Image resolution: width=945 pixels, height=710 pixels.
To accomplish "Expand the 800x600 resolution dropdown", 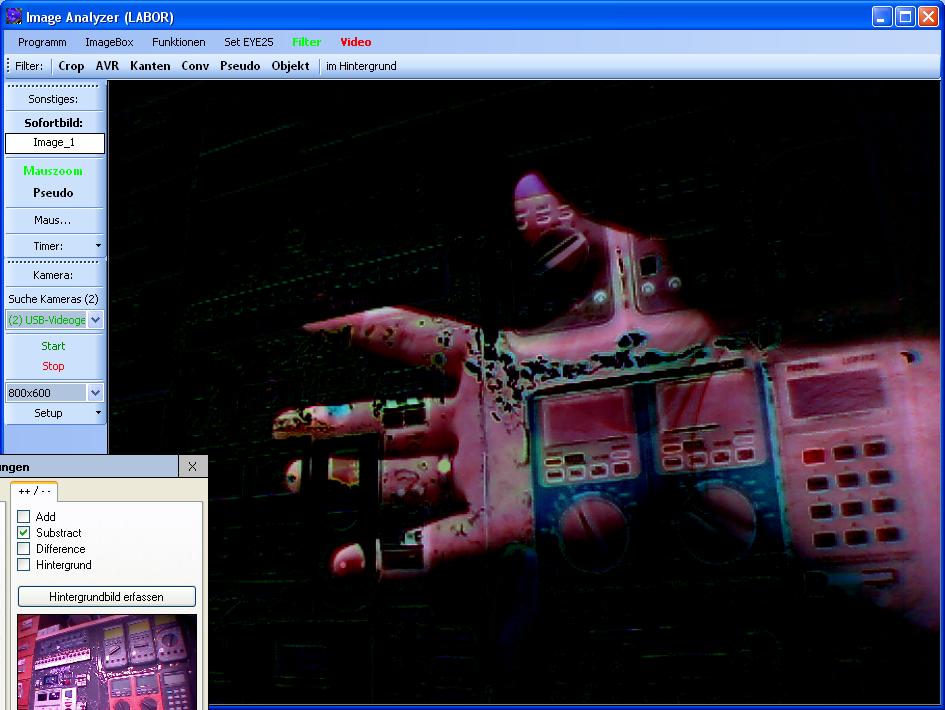I will (x=96, y=393).
